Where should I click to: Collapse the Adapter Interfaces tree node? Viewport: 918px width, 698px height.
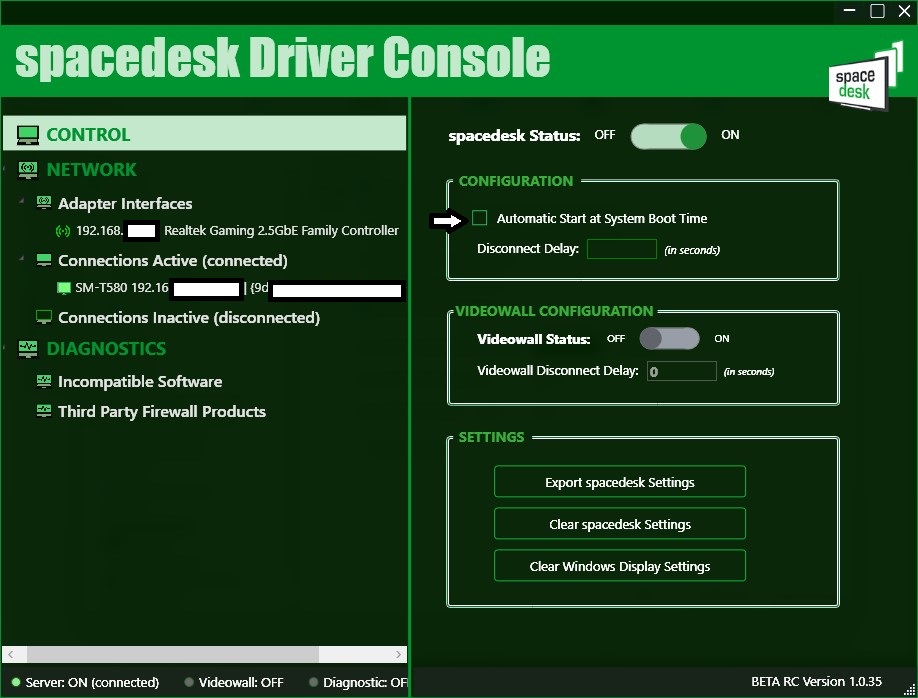(22, 201)
